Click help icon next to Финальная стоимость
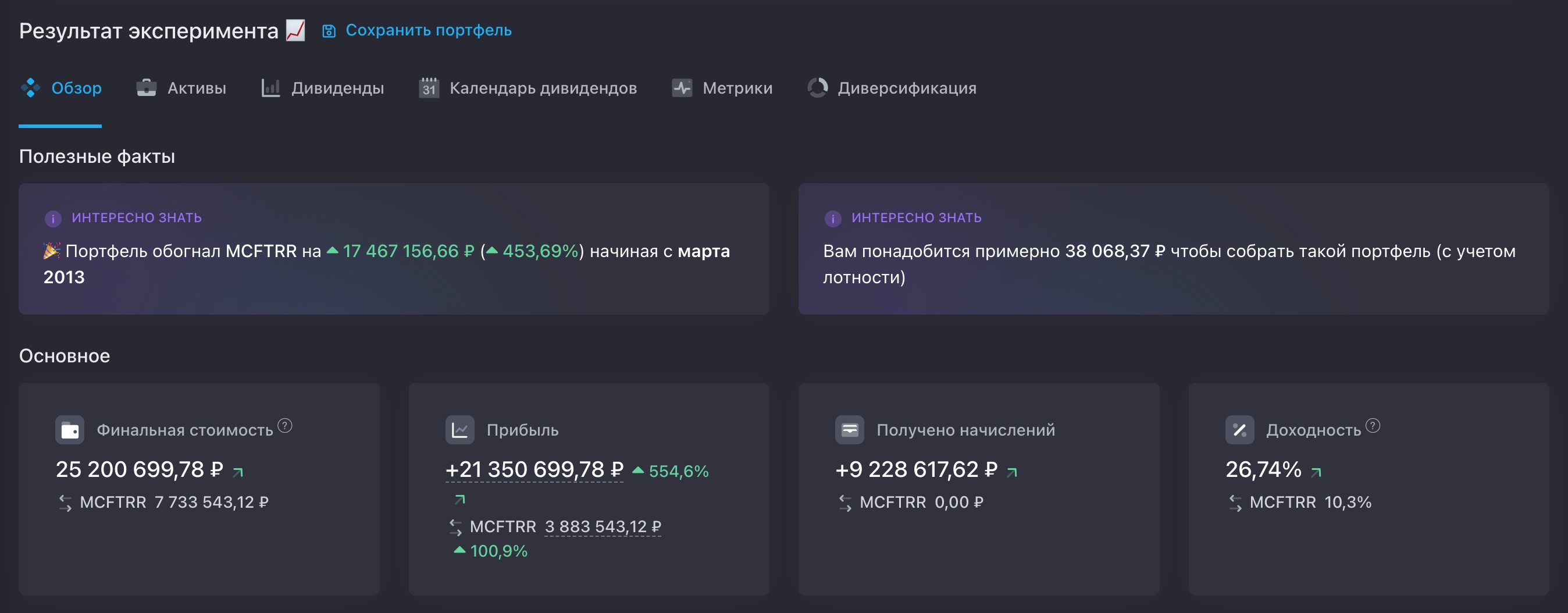The width and height of the screenshot is (1568, 613). (285, 426)
